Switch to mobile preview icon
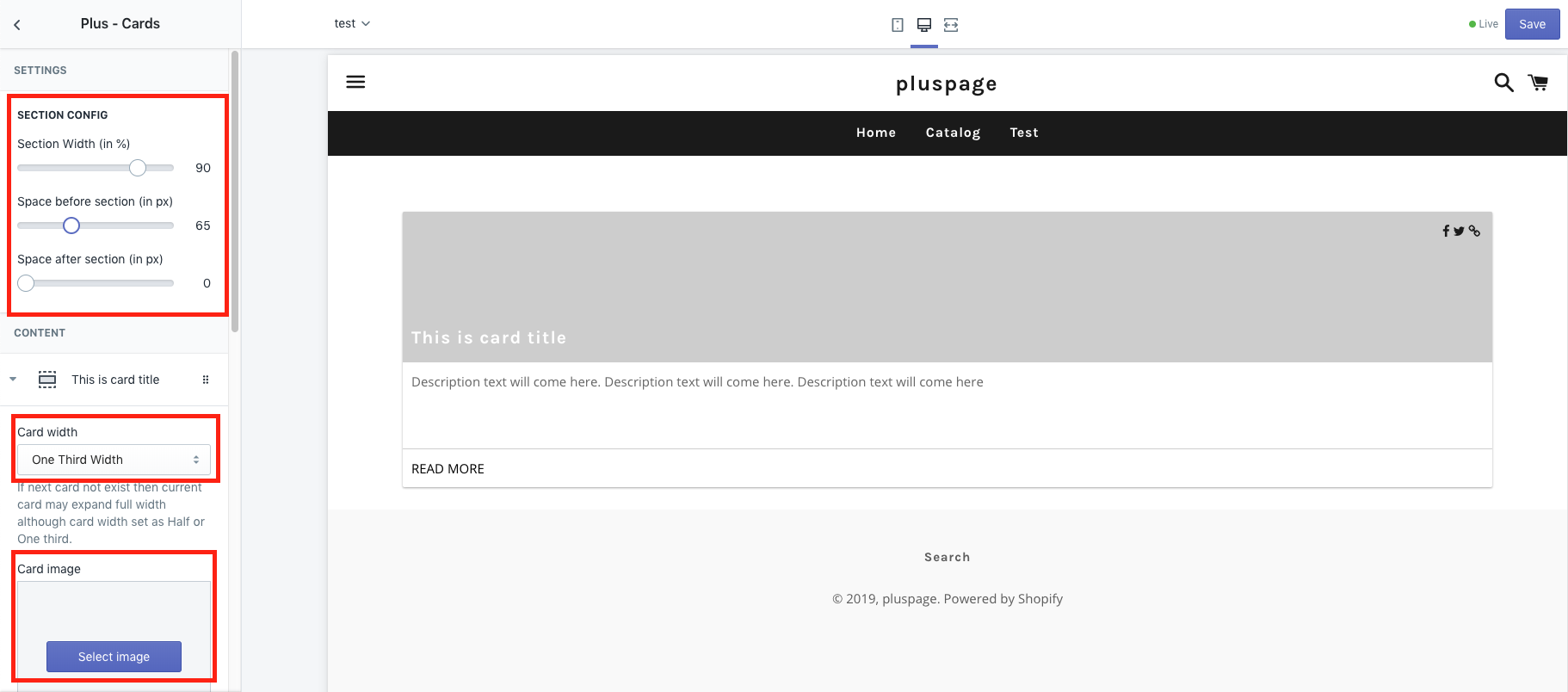 click(898, 25)
